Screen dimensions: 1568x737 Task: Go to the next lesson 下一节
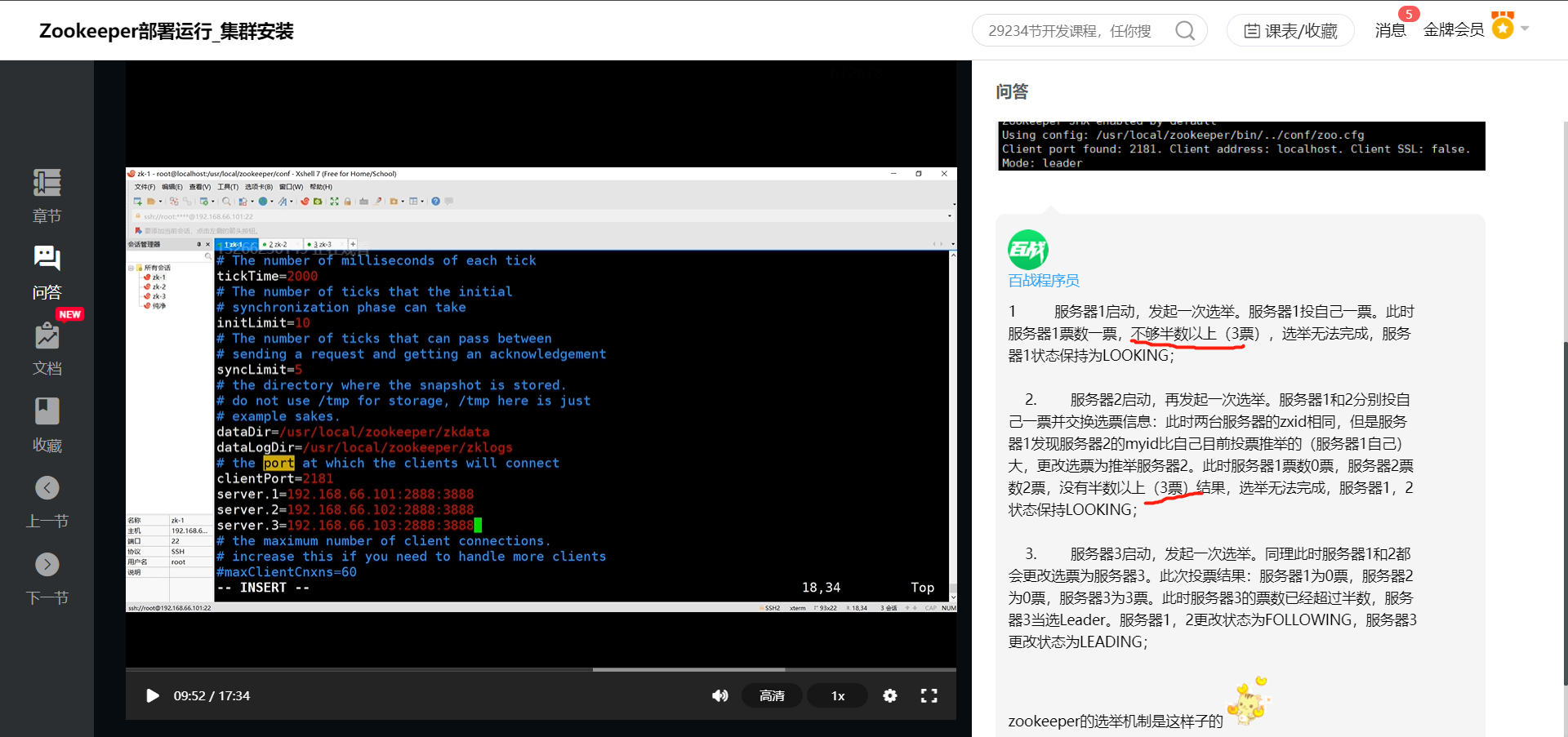[47, 579]
